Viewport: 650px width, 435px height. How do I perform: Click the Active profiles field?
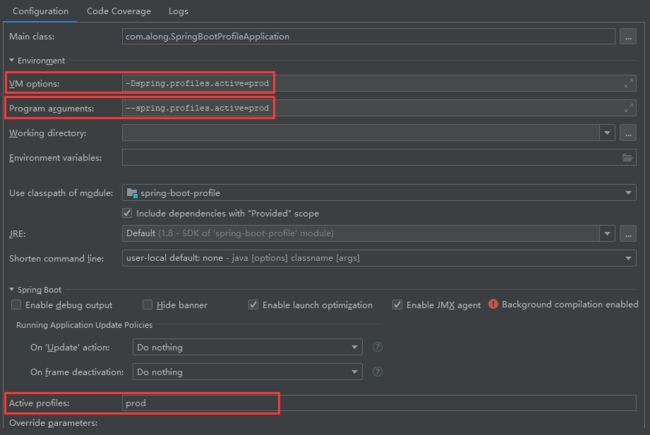379,403
